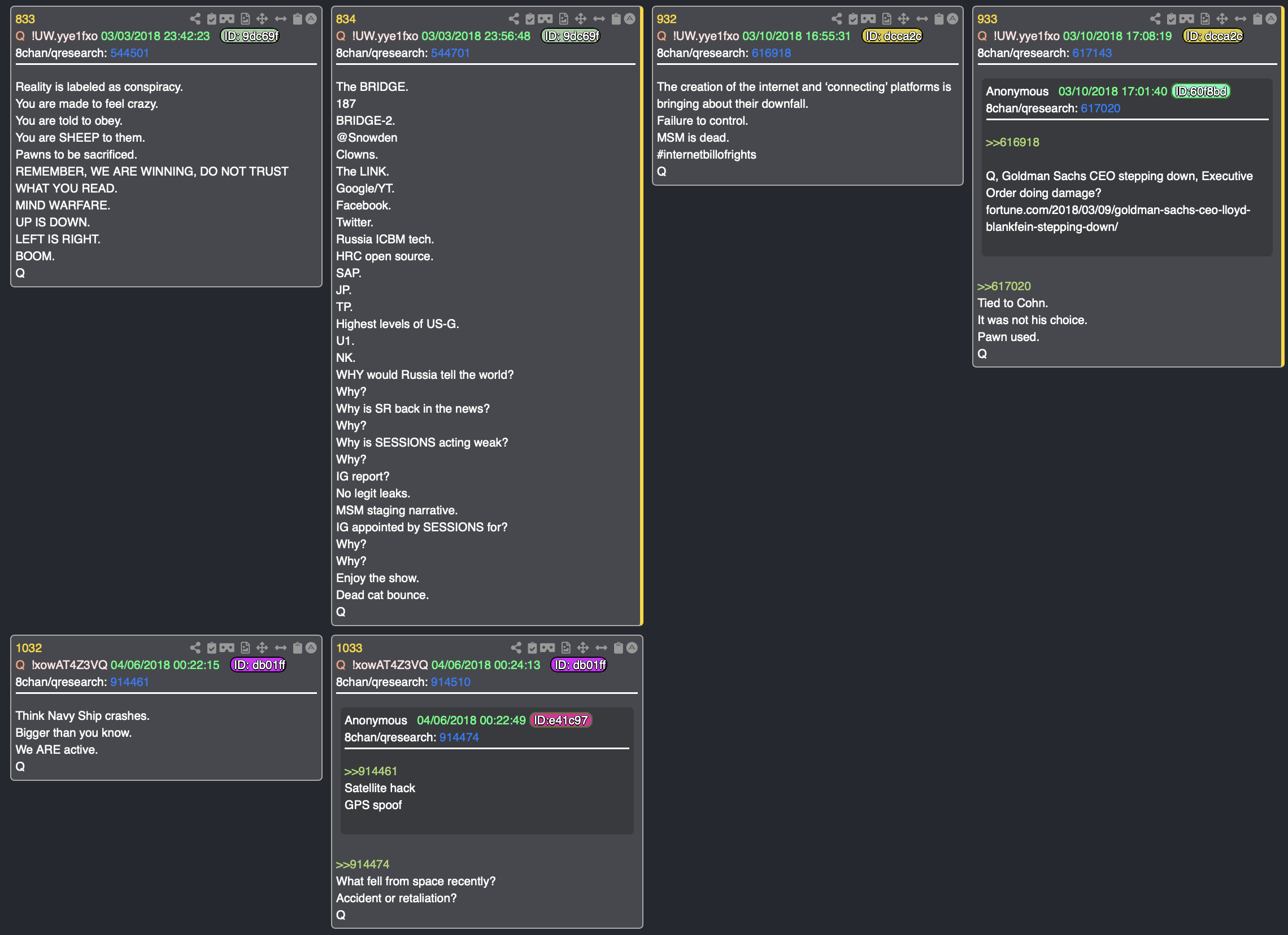This screenshot has width=1288, height=935.
Task: Click plain clipboard icon on post 932
Action: pyautogui.click(x=939, y=19)
